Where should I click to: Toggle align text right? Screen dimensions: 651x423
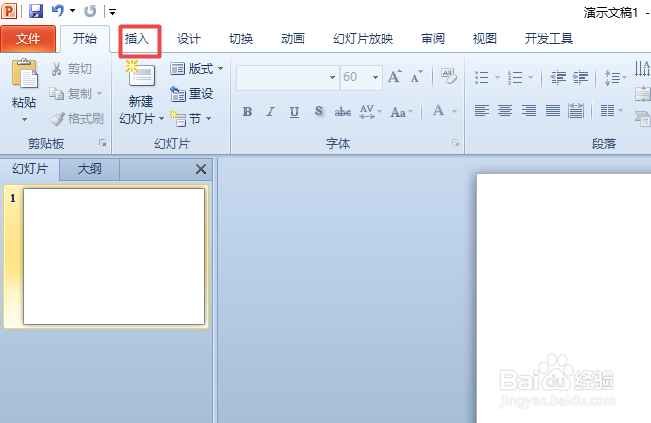tap(529, 111)
